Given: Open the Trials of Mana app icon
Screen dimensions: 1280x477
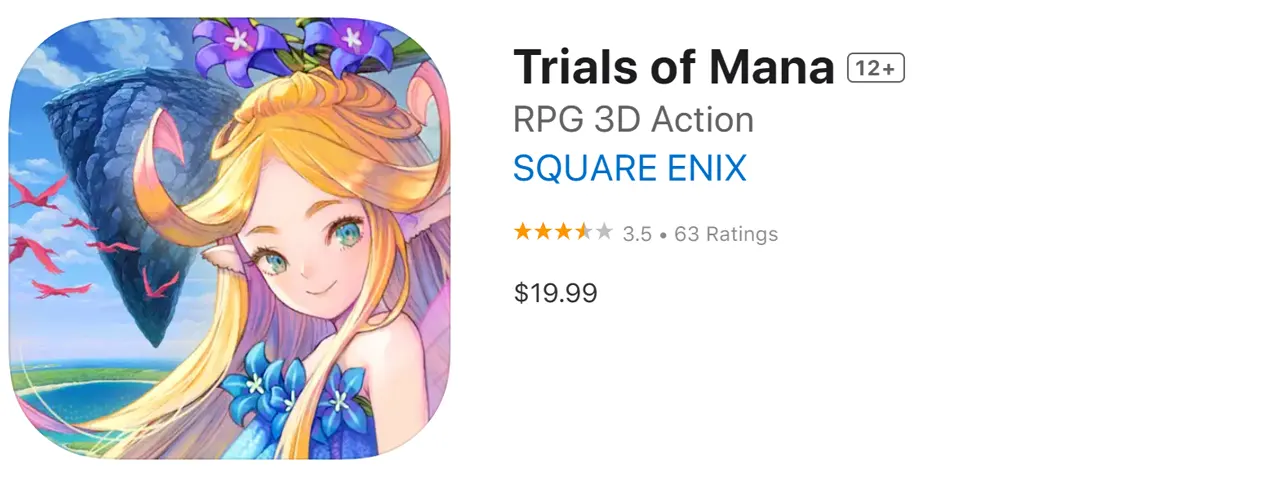Looking at the screenshot, I should pyautogui.click(x=230, y=238).
